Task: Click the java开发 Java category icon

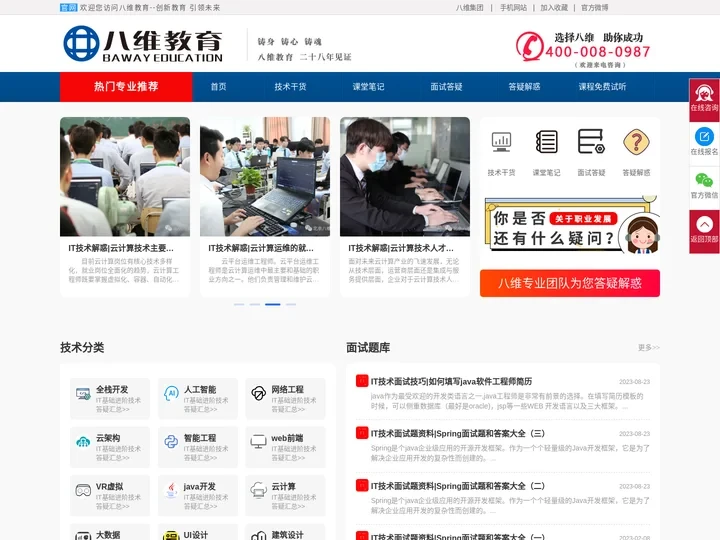Action: [171, 490]
